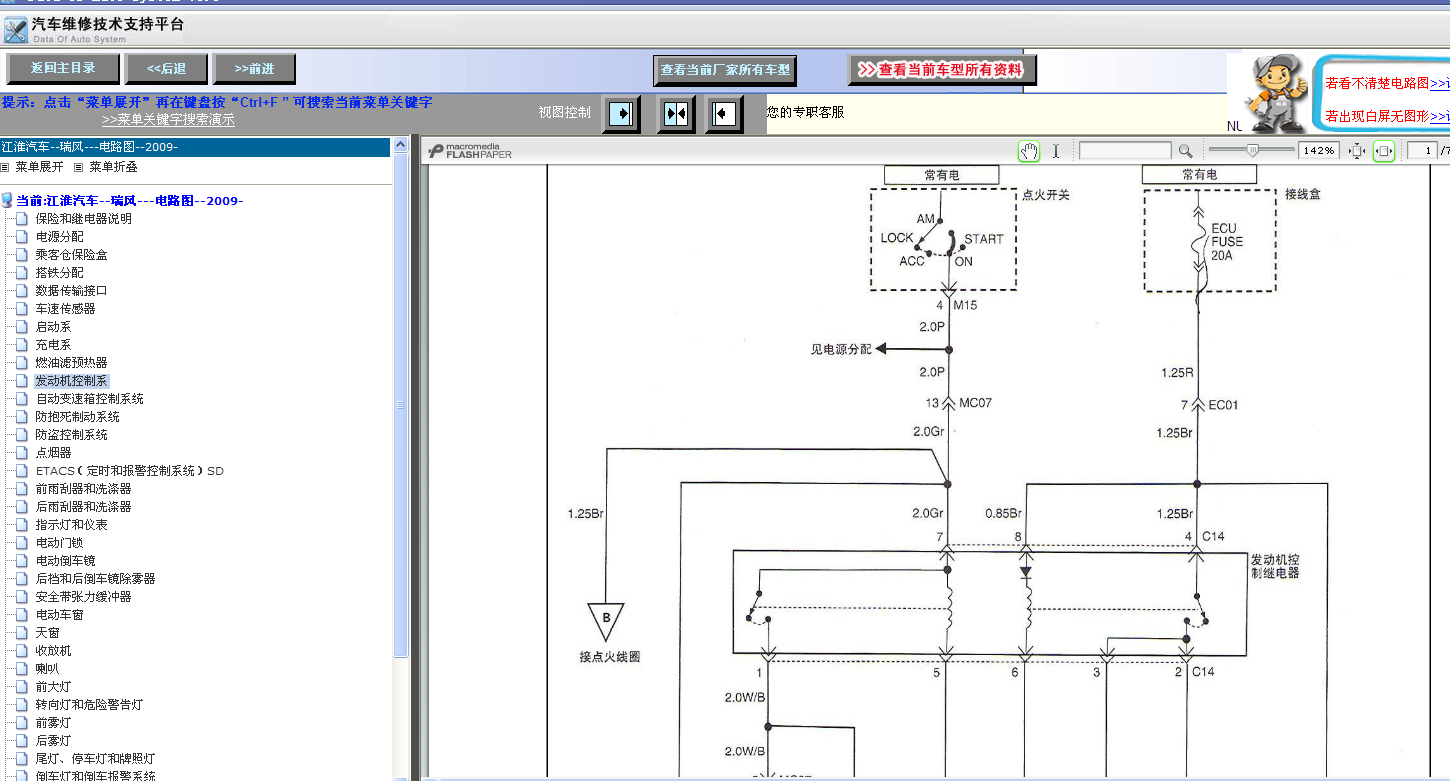Click the document icon beside 前大灯
The width and height of the screenshot is (1450, 781).
click(22, 687)
